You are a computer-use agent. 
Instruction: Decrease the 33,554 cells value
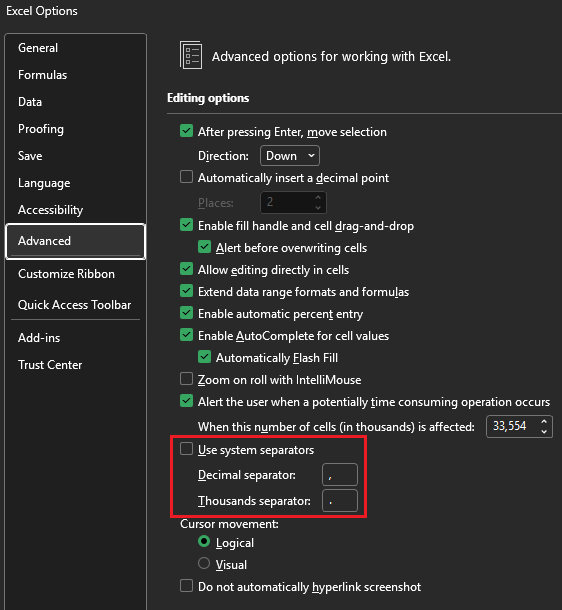(x=544, y=431)
